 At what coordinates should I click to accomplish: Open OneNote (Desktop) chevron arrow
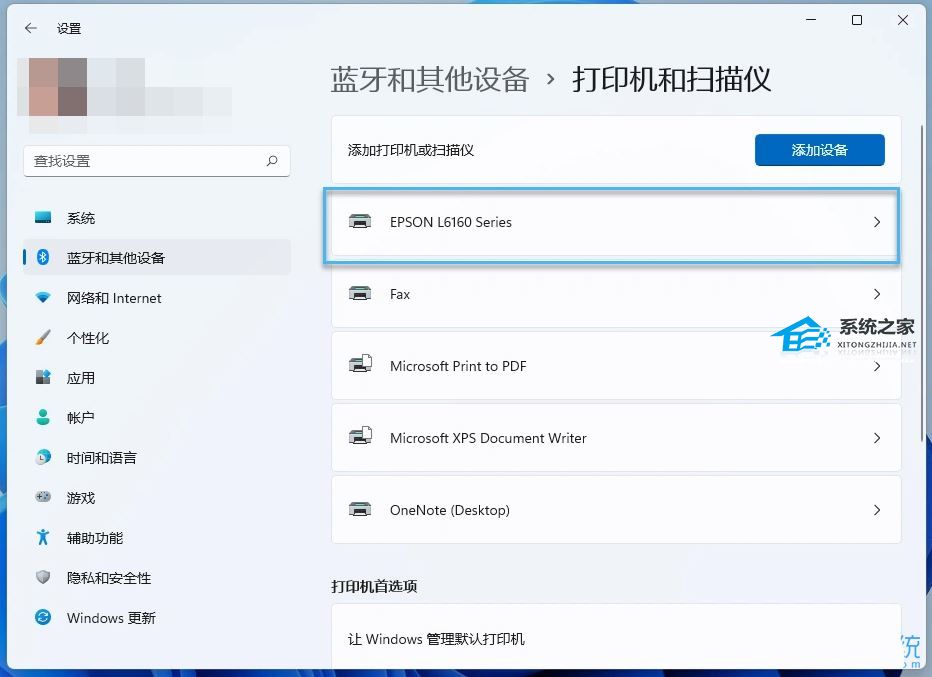877,510
